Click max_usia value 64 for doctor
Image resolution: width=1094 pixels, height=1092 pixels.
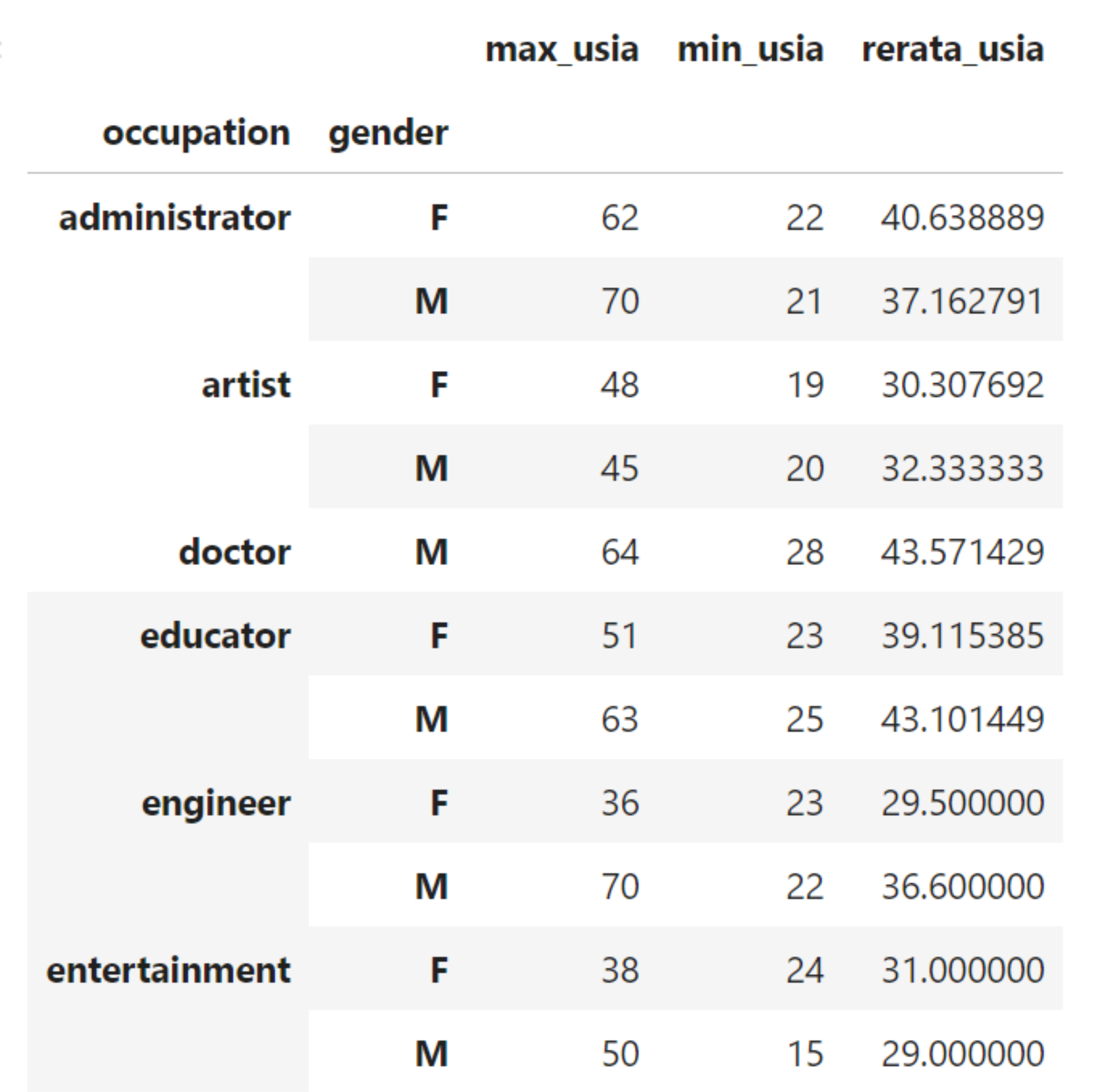[x=619, y=552]
